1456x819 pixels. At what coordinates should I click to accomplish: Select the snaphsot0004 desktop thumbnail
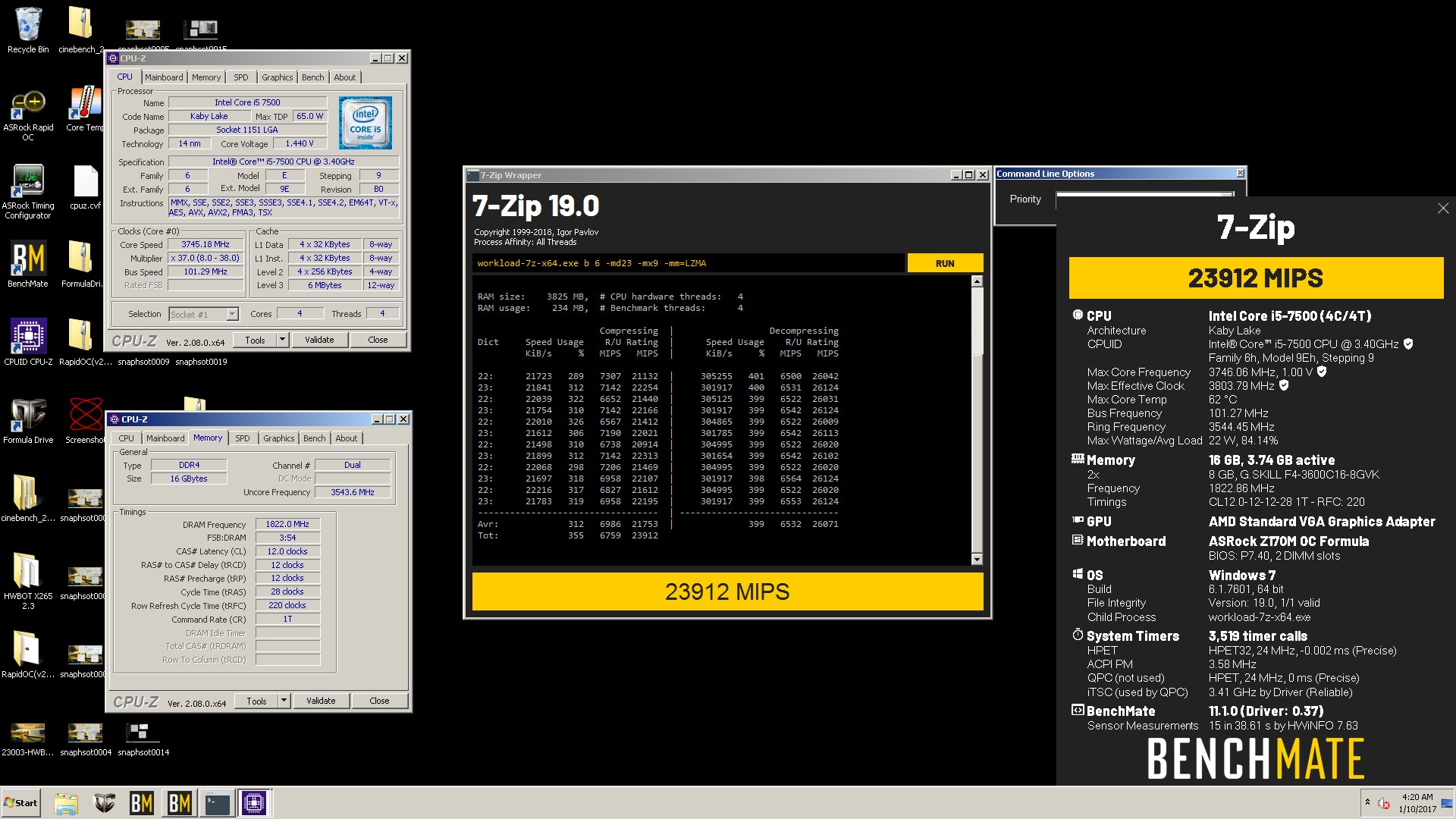pos(86,739)
